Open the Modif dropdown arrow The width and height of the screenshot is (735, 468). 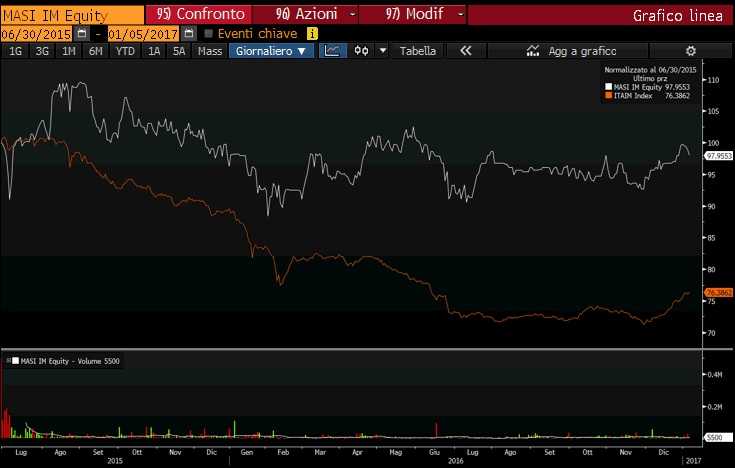[460, 14]
